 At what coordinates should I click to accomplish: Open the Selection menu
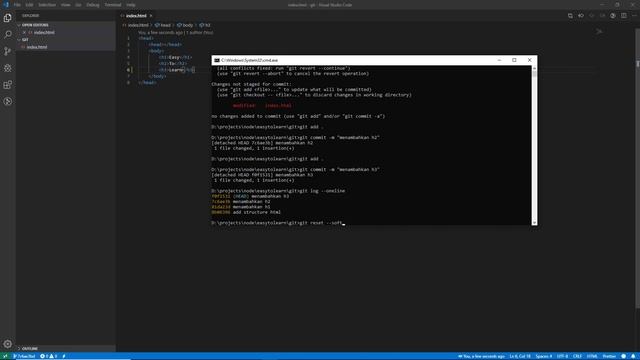[x=47, y=5]
